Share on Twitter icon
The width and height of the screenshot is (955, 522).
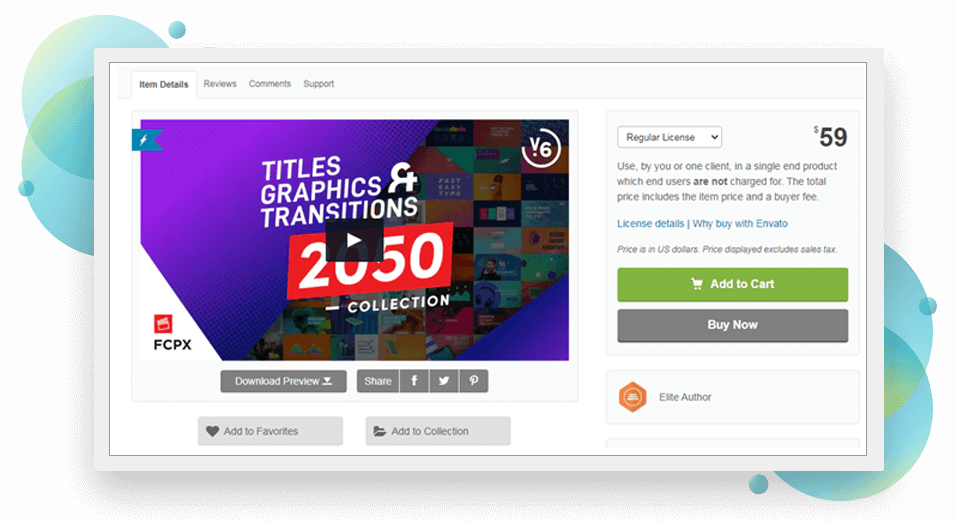pyautogui.click(x=444, y=381)
